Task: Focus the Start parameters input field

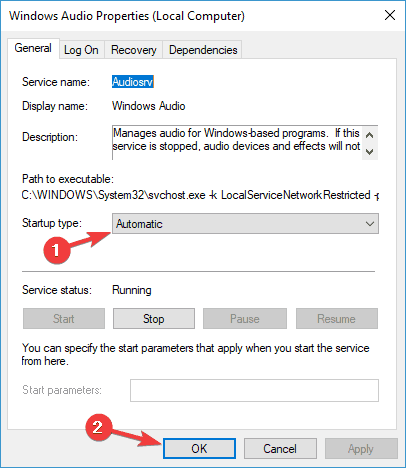Action: pyautogui.click(x=254, y=390)
